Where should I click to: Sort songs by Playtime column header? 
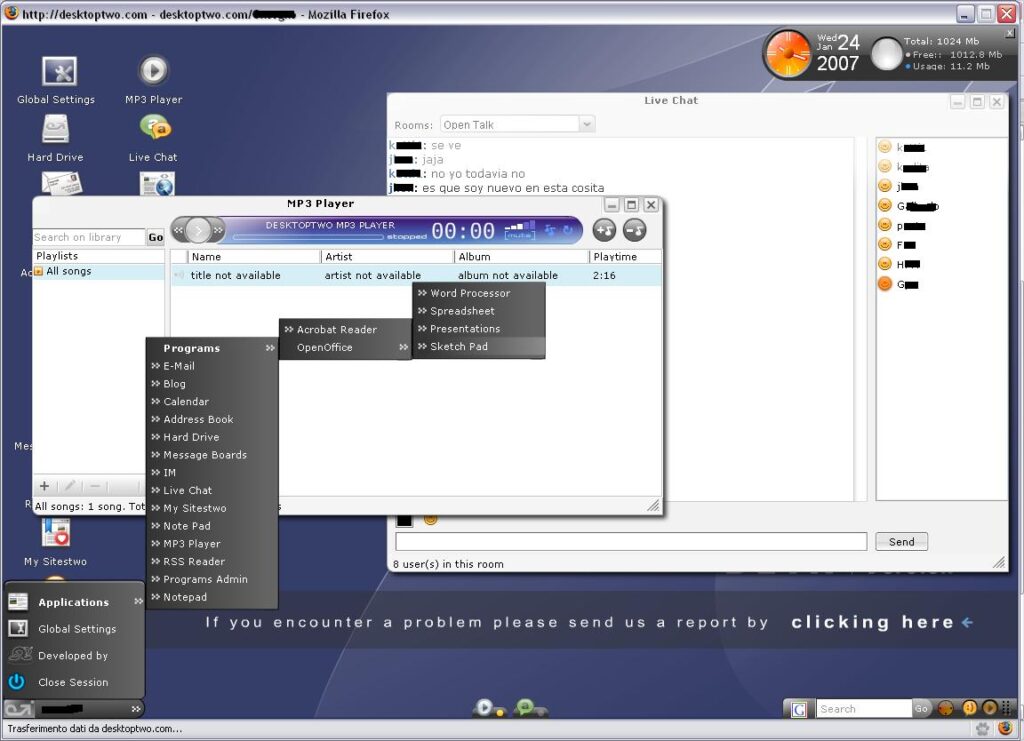click(625, 257)
